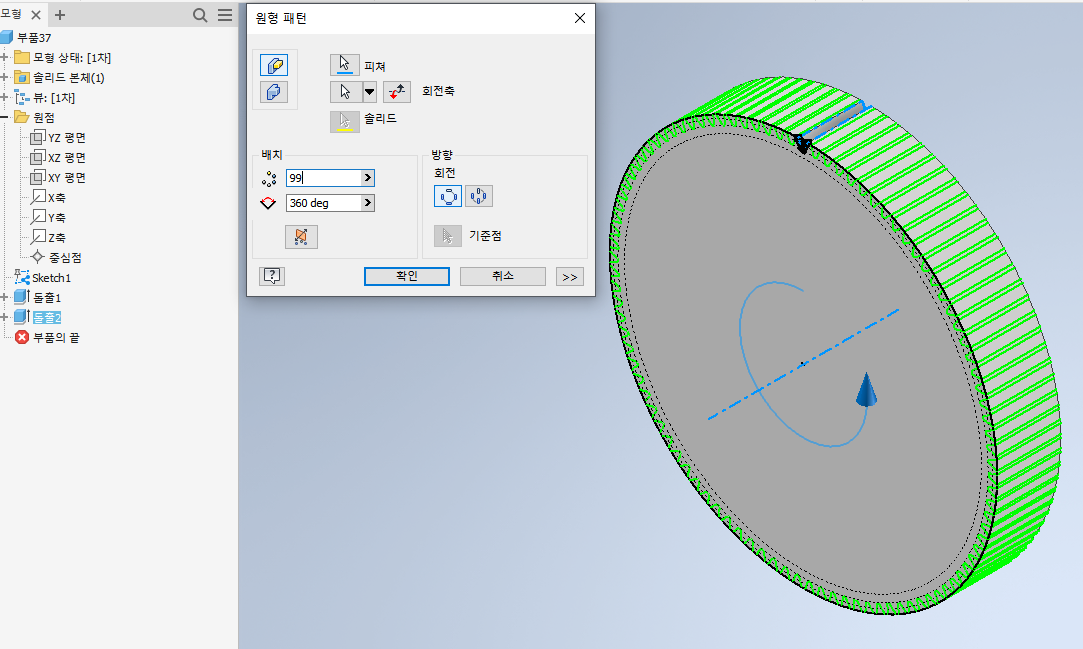Add a new browser tab with plus

[x=60, y=15]
